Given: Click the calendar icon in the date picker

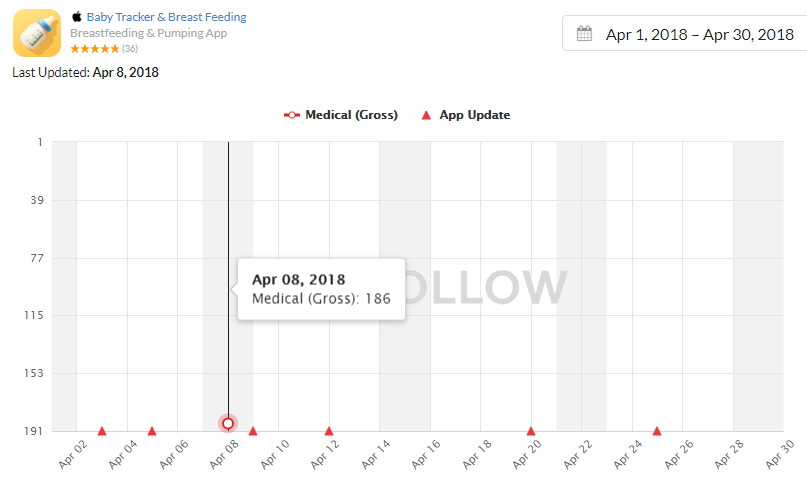Looking at the screenshot, I should [x=585, y=35].
